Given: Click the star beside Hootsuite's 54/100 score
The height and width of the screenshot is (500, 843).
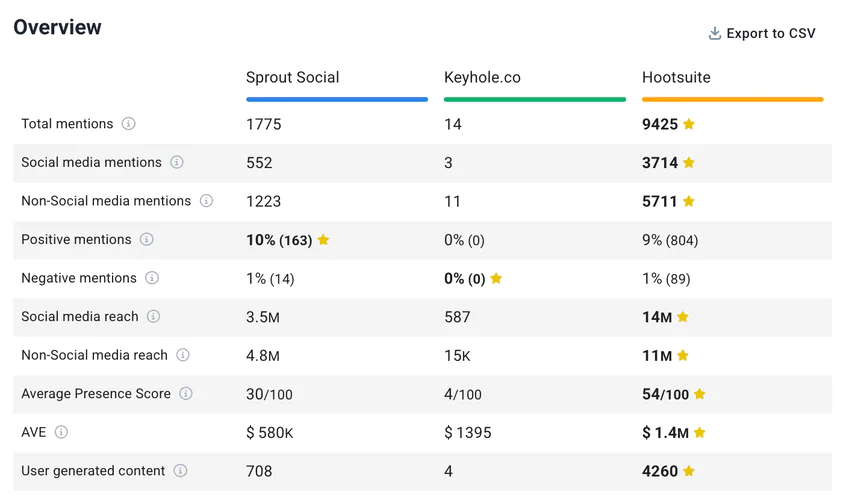Looking at the screenshot, I should point(699,394).
